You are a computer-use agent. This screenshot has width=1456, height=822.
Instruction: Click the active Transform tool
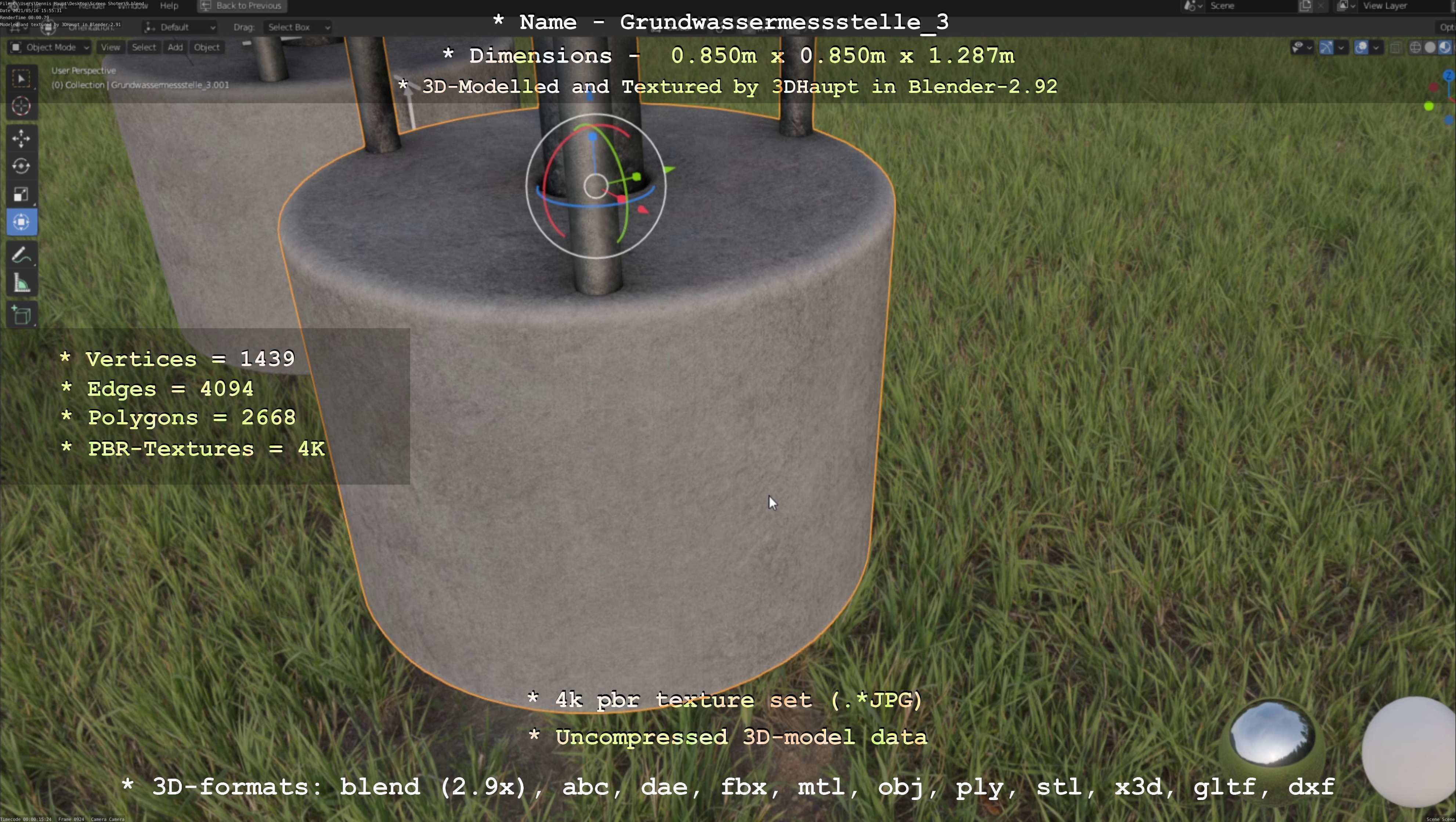pos(21,222)
